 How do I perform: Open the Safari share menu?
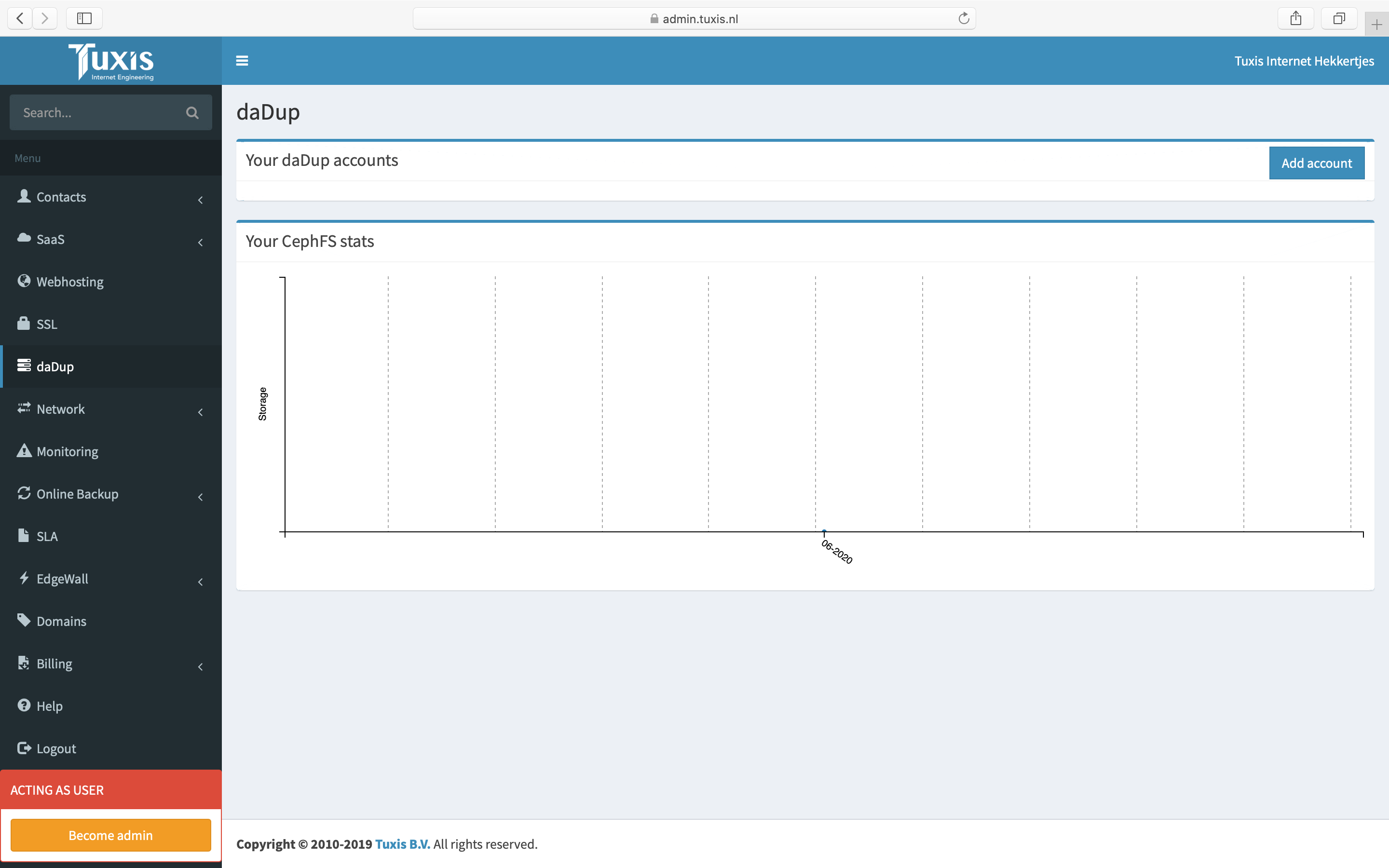pos(1295,18)
